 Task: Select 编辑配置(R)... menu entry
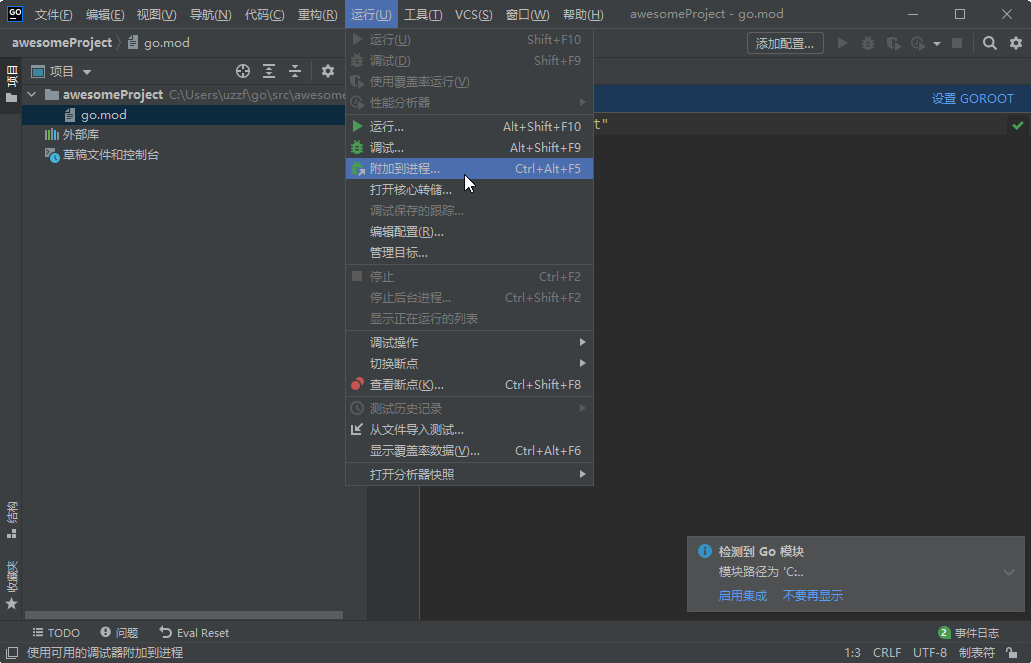pos(469,232)
